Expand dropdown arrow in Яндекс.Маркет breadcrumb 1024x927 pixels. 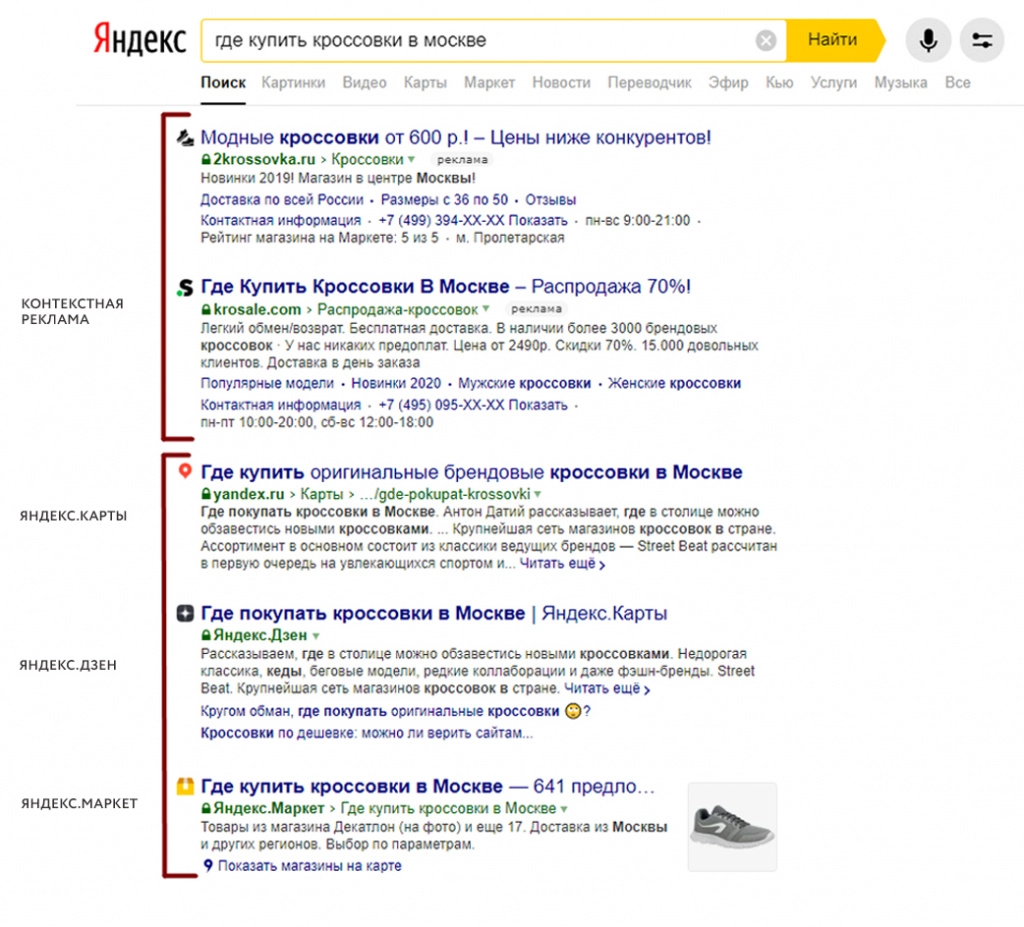564,808
